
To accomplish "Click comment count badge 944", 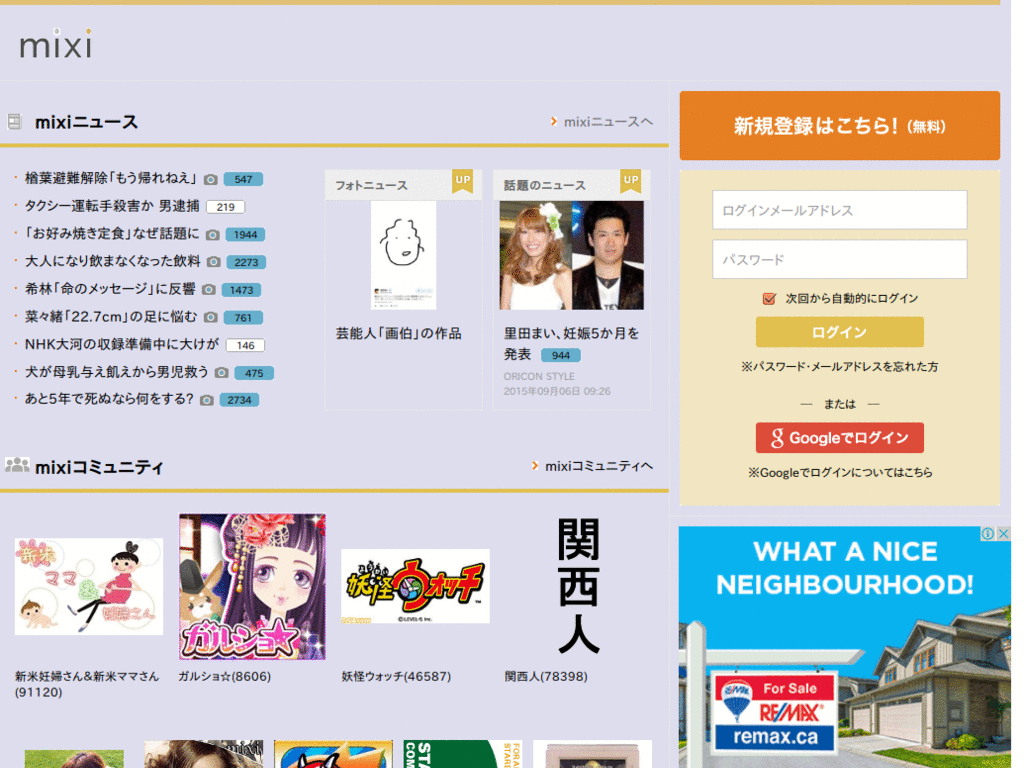I will click(561, 355).
